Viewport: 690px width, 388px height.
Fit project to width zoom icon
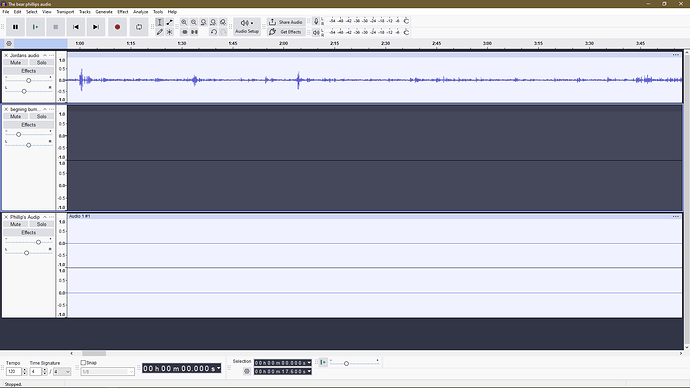click(213, 22)
